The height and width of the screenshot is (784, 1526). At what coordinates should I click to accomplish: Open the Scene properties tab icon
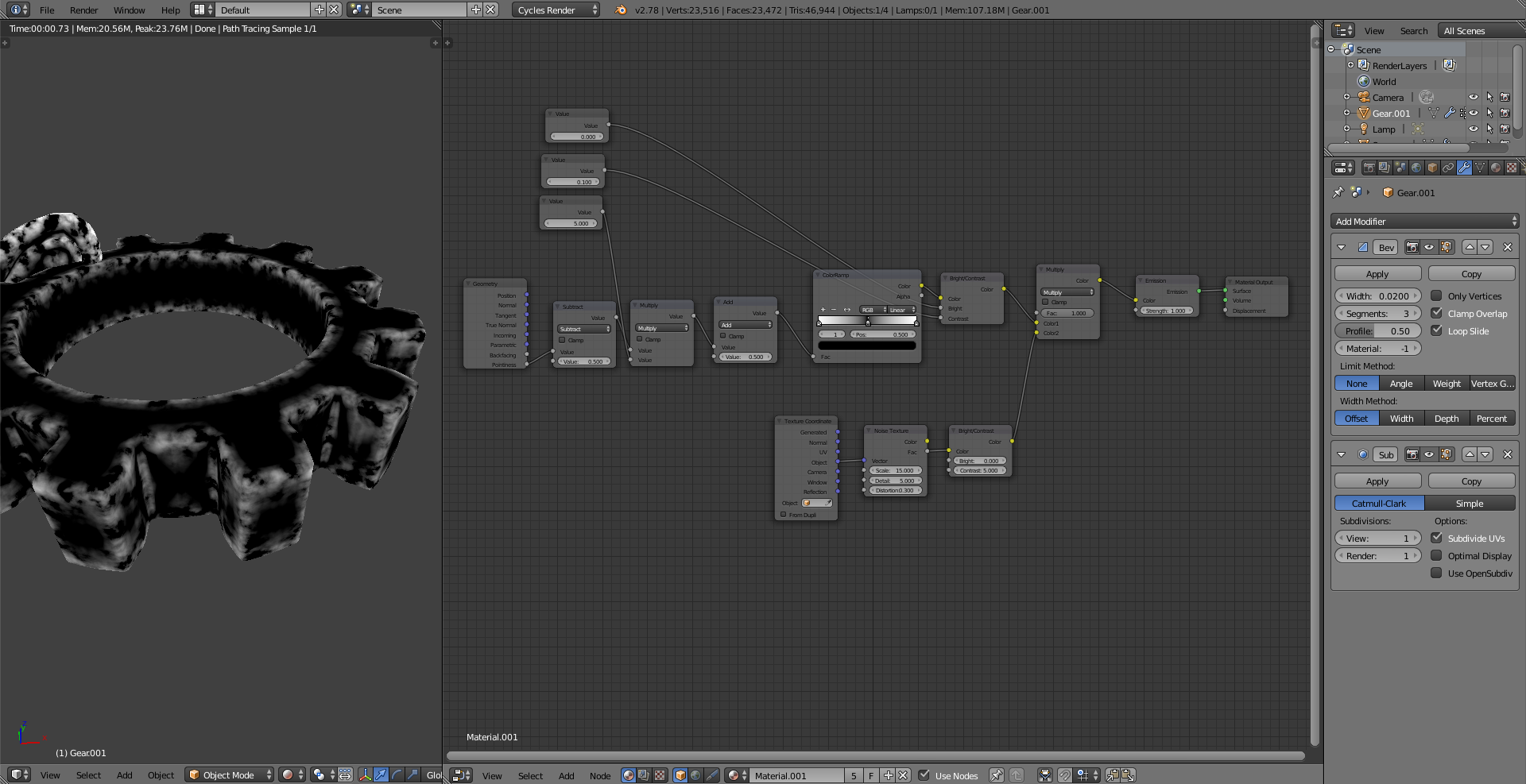[x=1400, y=168]
